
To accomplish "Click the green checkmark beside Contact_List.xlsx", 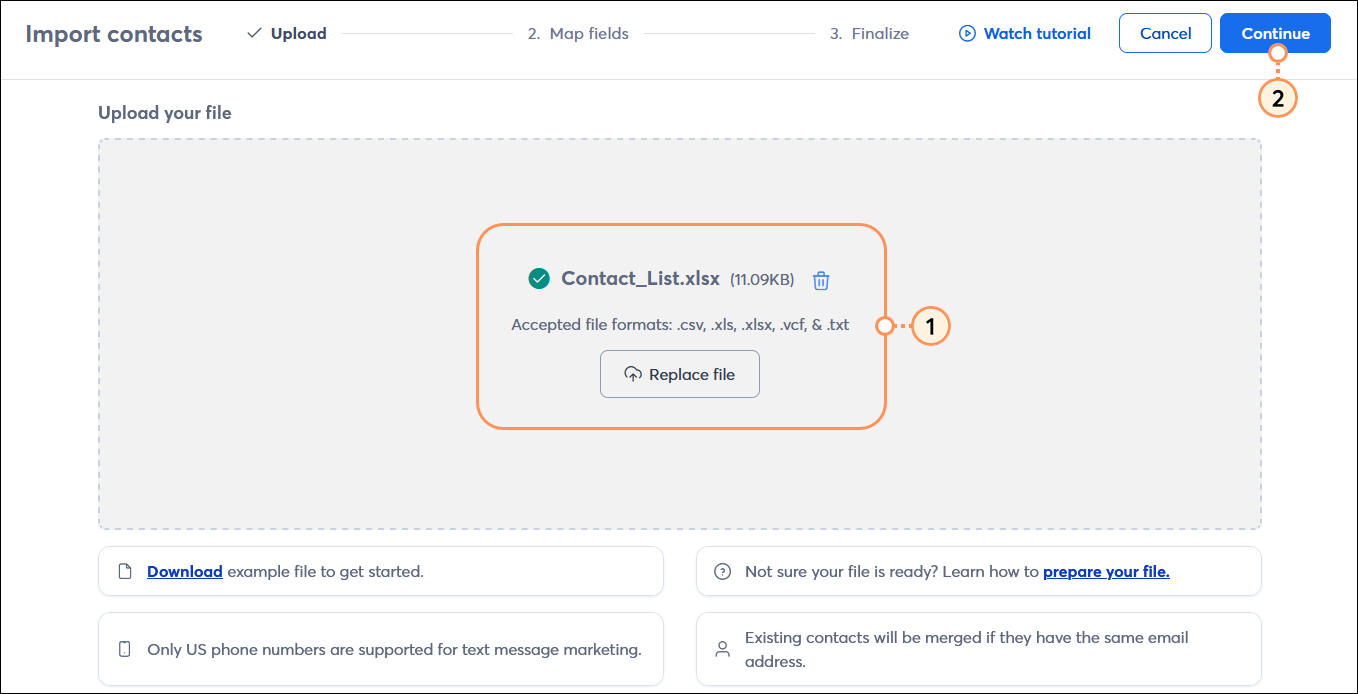I will 539,278.
